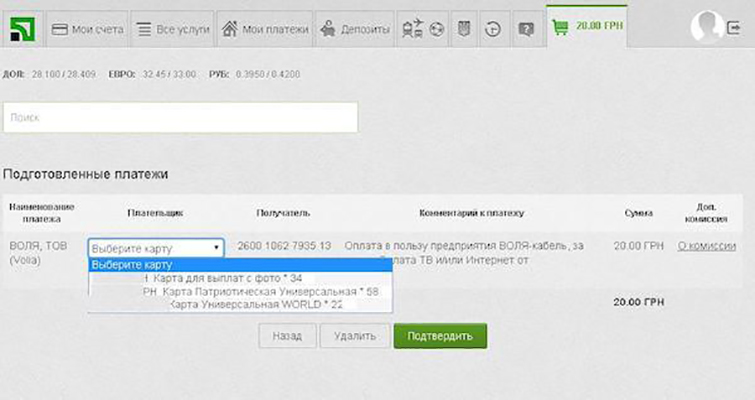The width and height of the screenshot is (755, 400).
Task: Pick Карта Универсальная WORLD option
Action: click(256, 304)
